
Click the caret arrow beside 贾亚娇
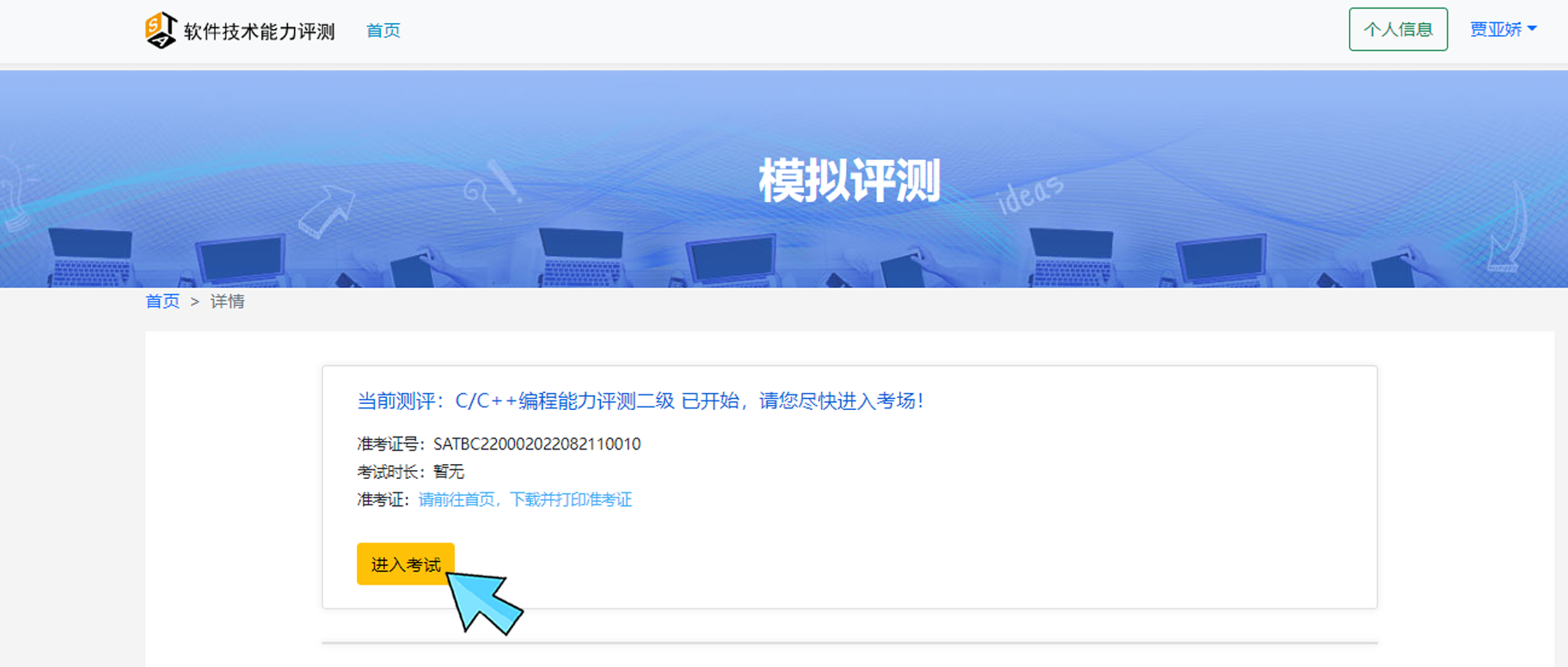tap(1532, 29)
